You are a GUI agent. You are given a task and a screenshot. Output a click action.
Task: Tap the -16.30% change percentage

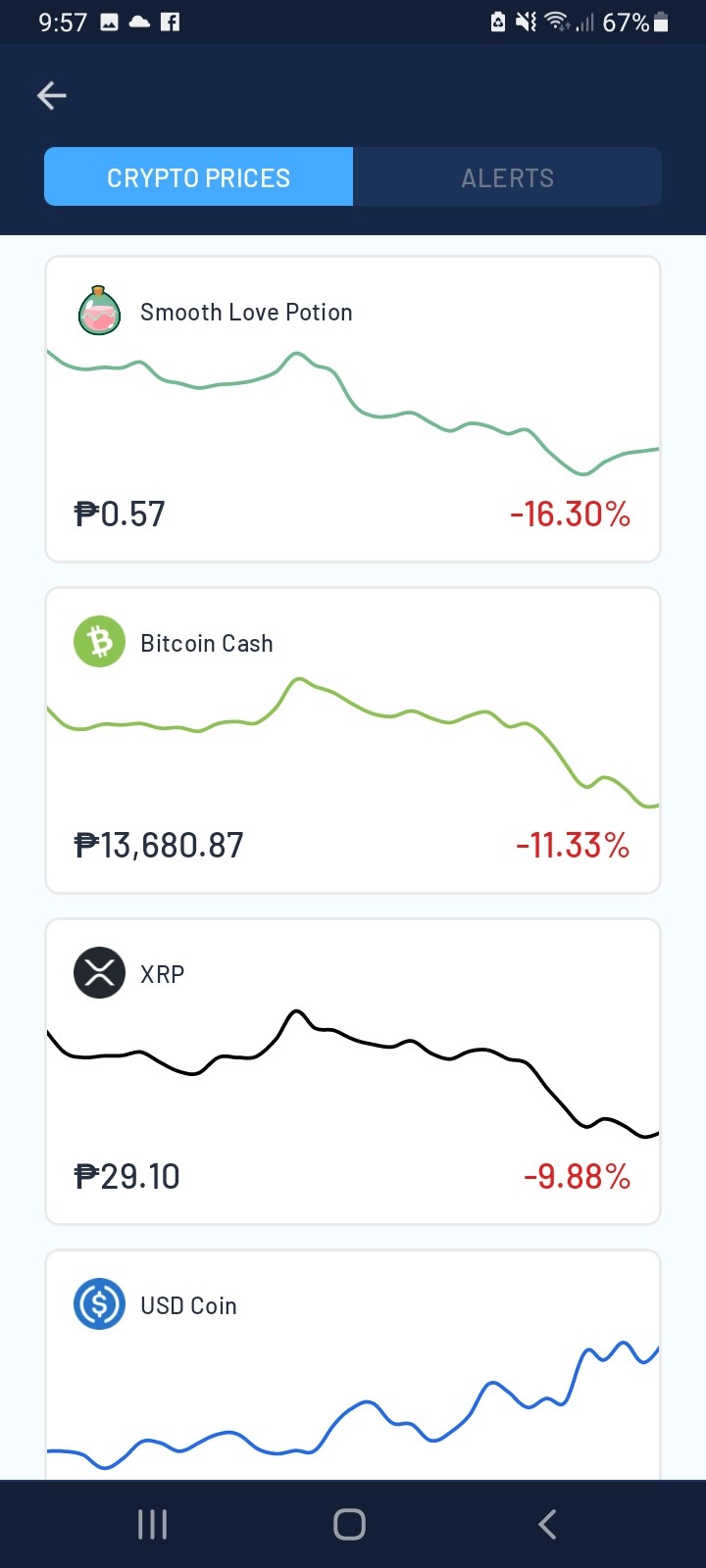point(570,514)
